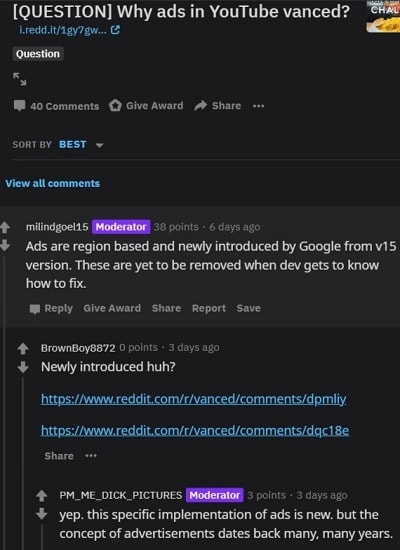The width and height of the screenshot is (400, 550).
Task: Follow the dpmliy reddit comments link
Action: [194, 399]
